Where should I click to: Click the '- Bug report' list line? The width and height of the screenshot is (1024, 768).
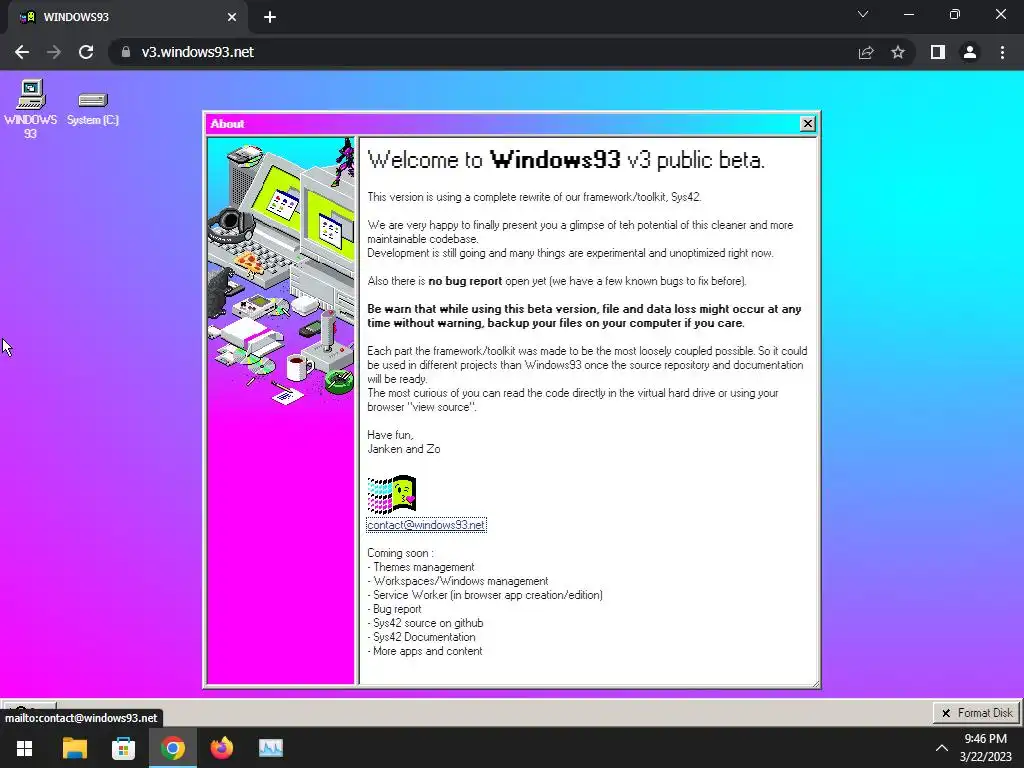coord(394,609)
